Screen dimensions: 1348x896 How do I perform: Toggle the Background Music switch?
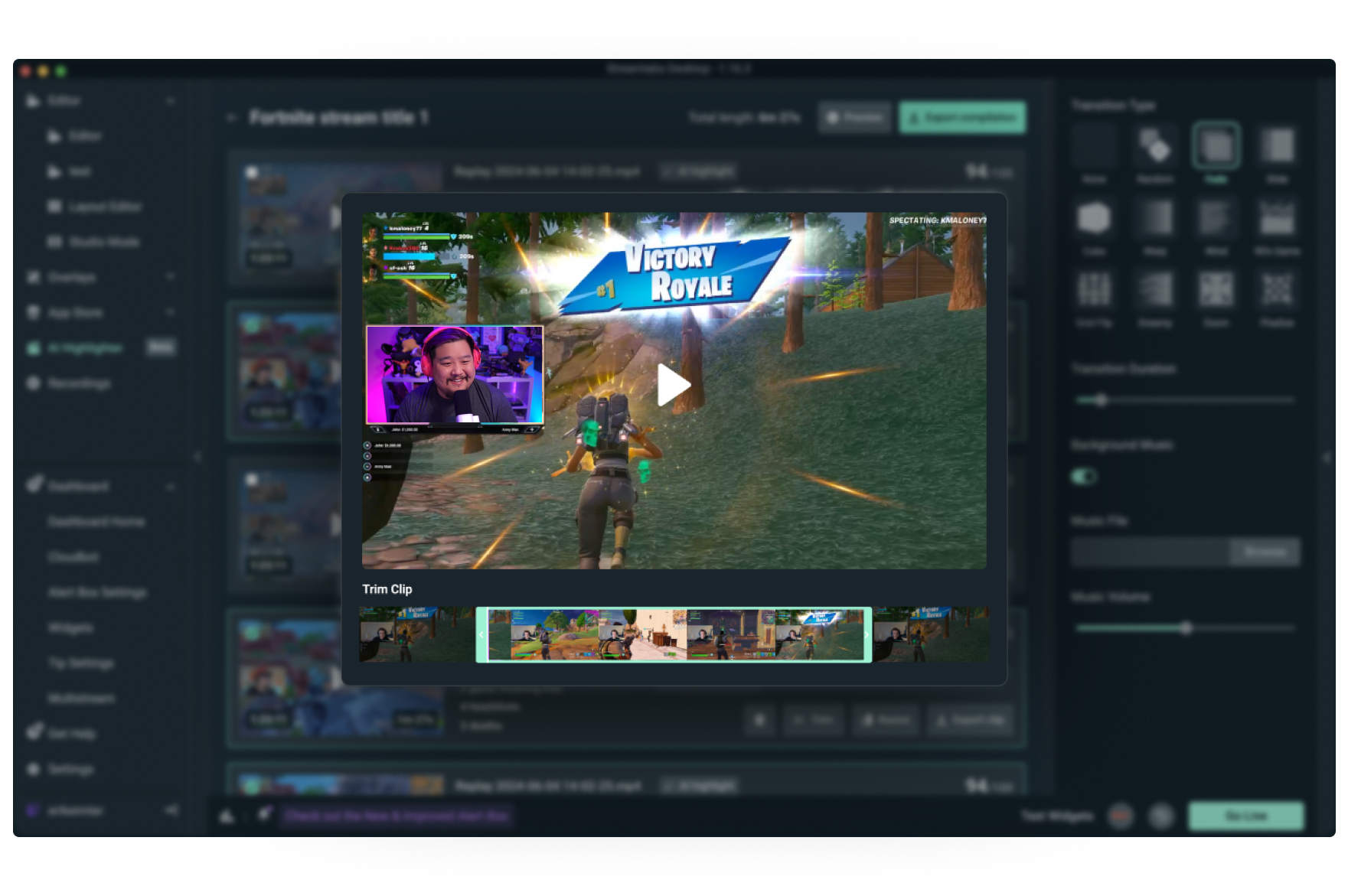[x=1083, y=477]
